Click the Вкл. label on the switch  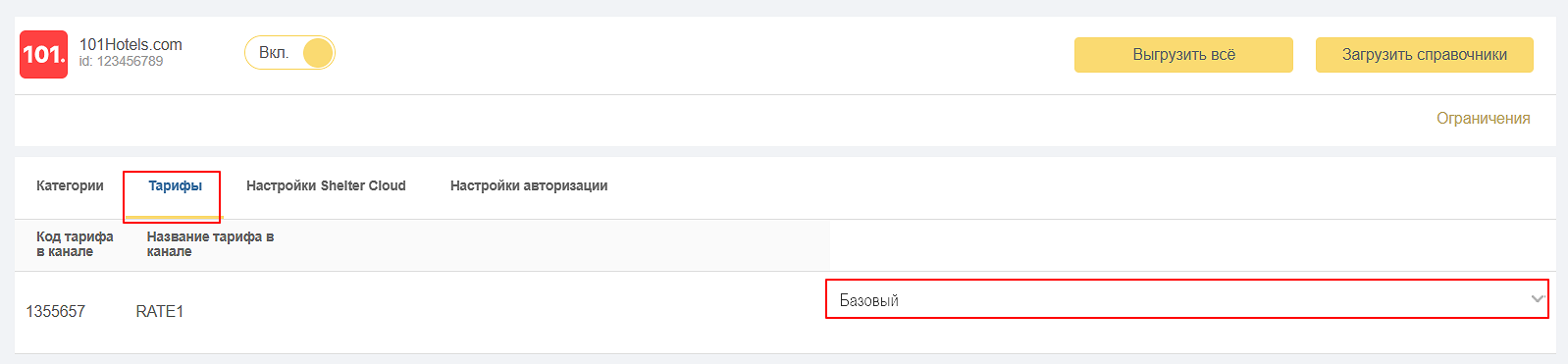point(274,53)
